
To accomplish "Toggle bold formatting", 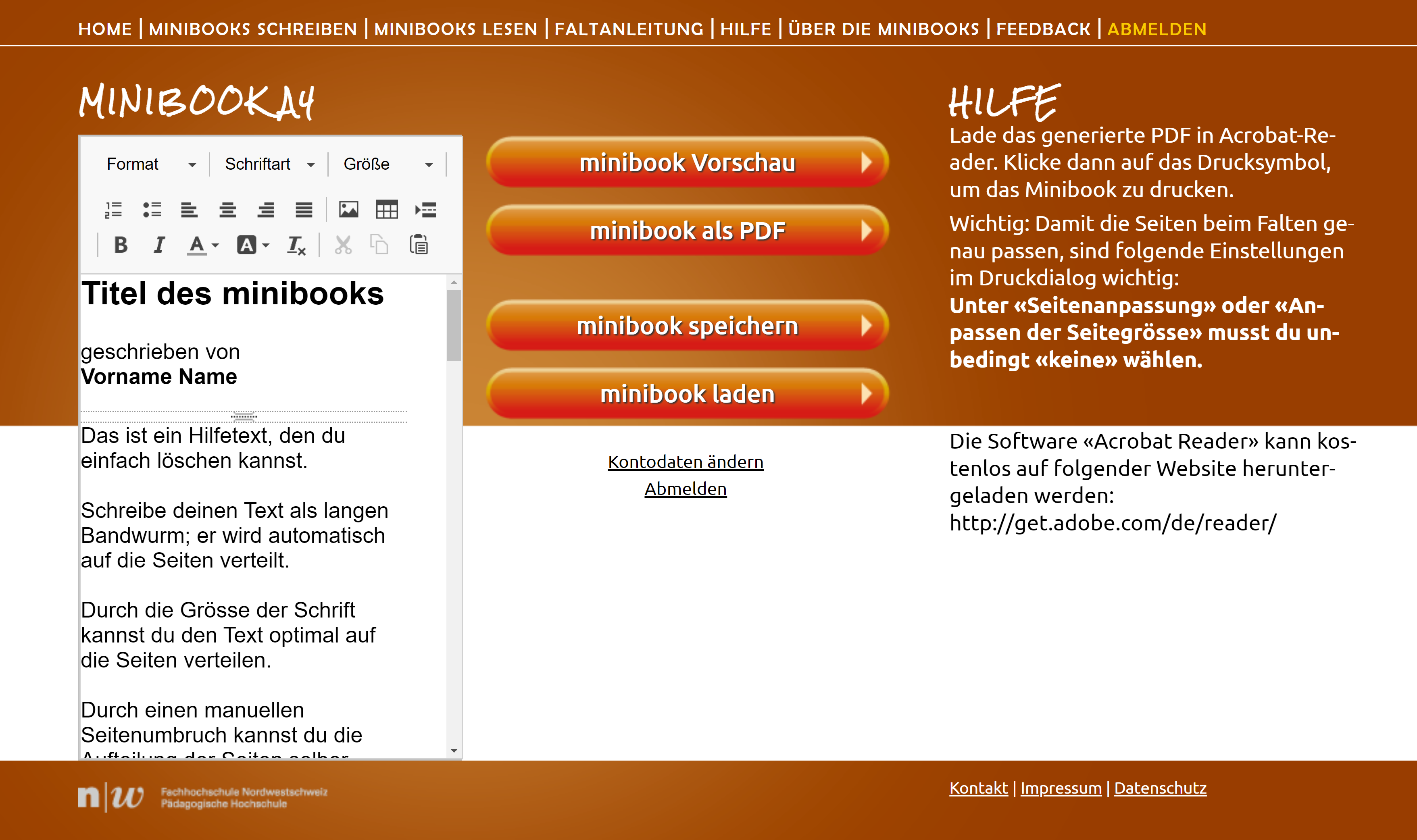I will click(121, 245).
